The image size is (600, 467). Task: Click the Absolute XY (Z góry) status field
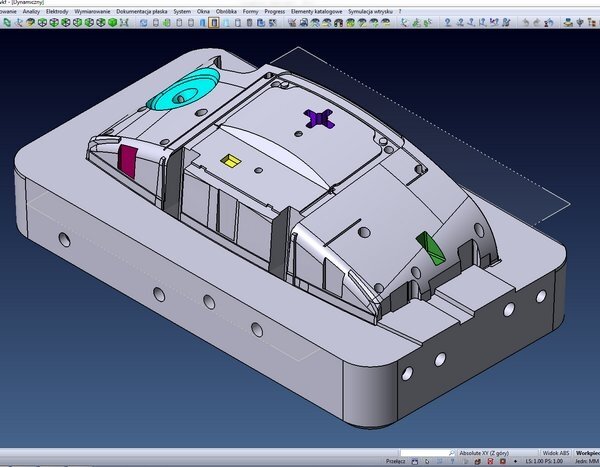point(498,453)
